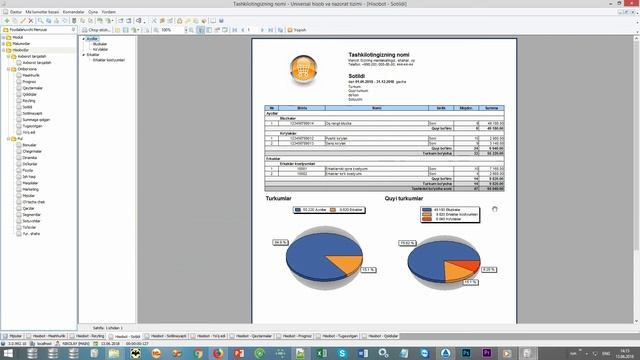Open Photoshop from taskbar

point(466,353)
